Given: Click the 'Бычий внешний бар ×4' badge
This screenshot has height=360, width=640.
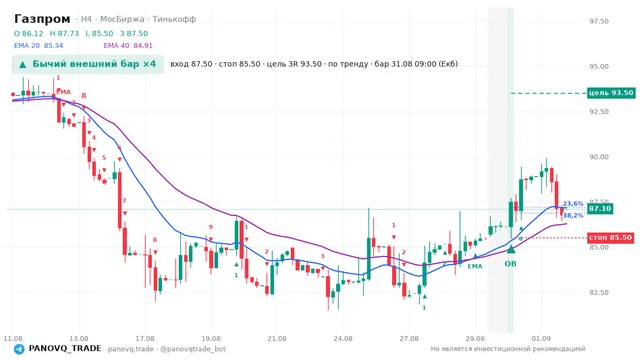Looking at the screenshot, I should coord(88,64).
